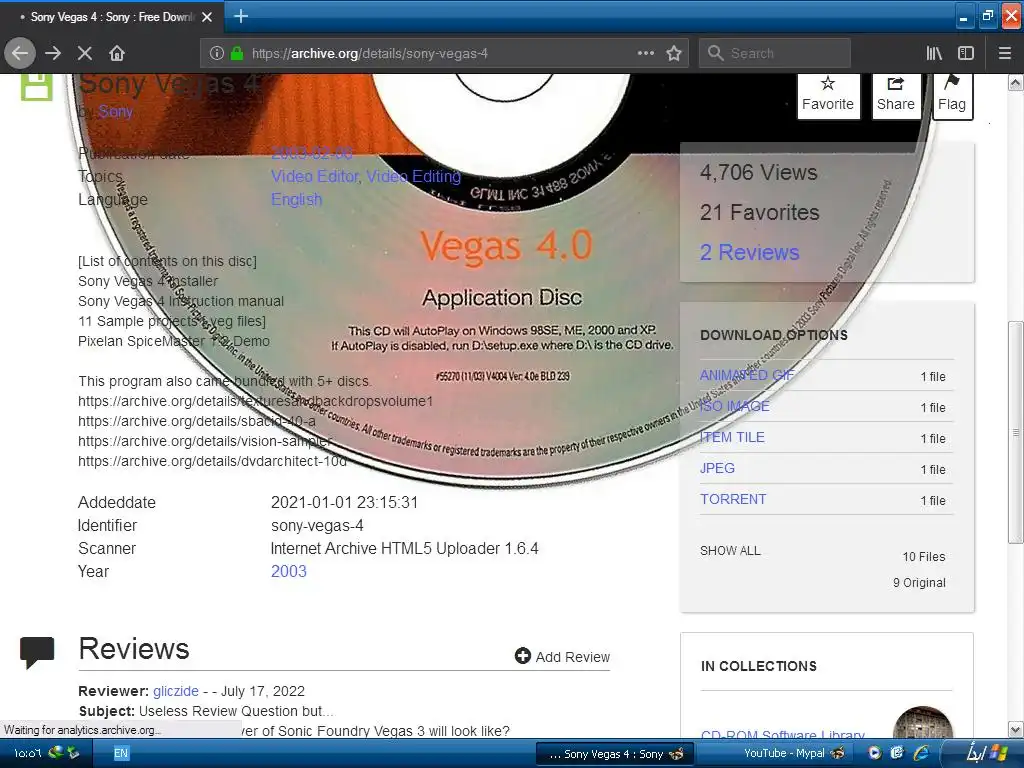Click into the browser Search box
The height and width of the screenshot is (768, 1024).
(x=775, y=53)
